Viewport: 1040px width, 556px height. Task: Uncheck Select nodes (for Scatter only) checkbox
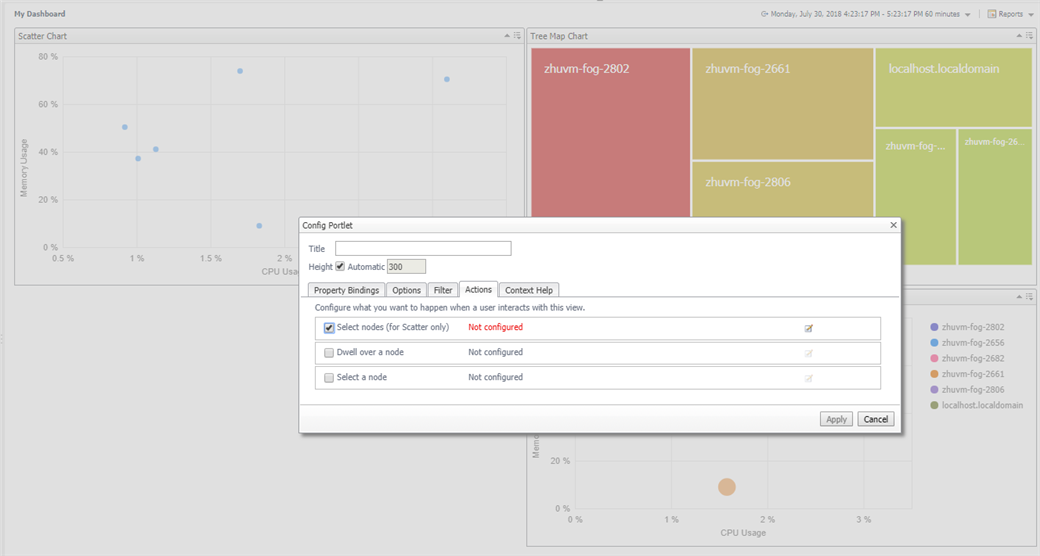[329, 328]
